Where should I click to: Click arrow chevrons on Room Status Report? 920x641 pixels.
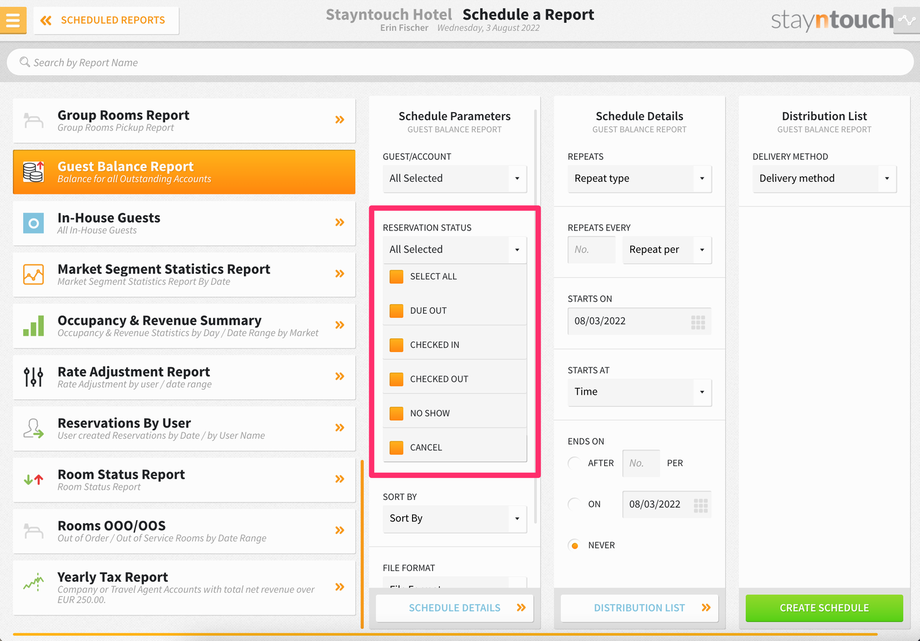340,479
